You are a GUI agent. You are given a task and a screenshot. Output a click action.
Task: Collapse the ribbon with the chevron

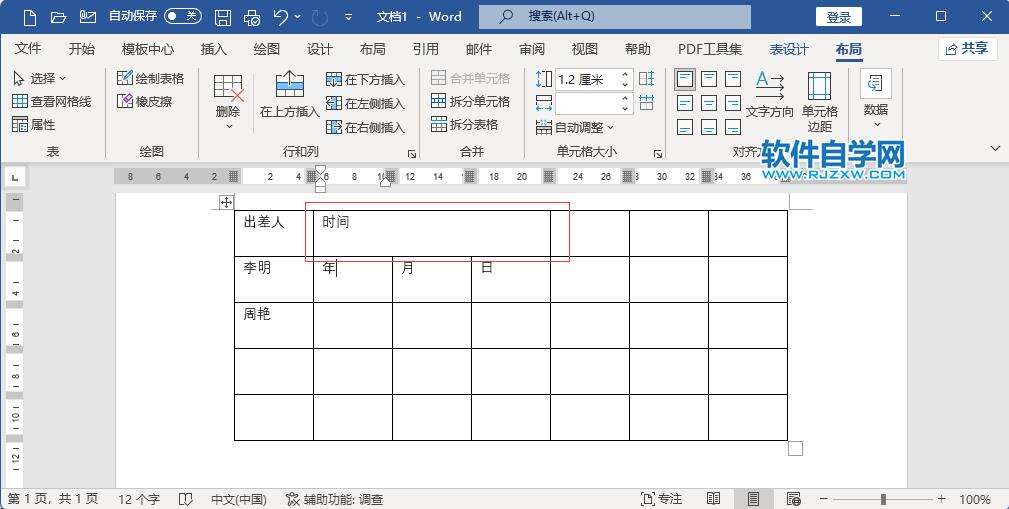point(994,149)
